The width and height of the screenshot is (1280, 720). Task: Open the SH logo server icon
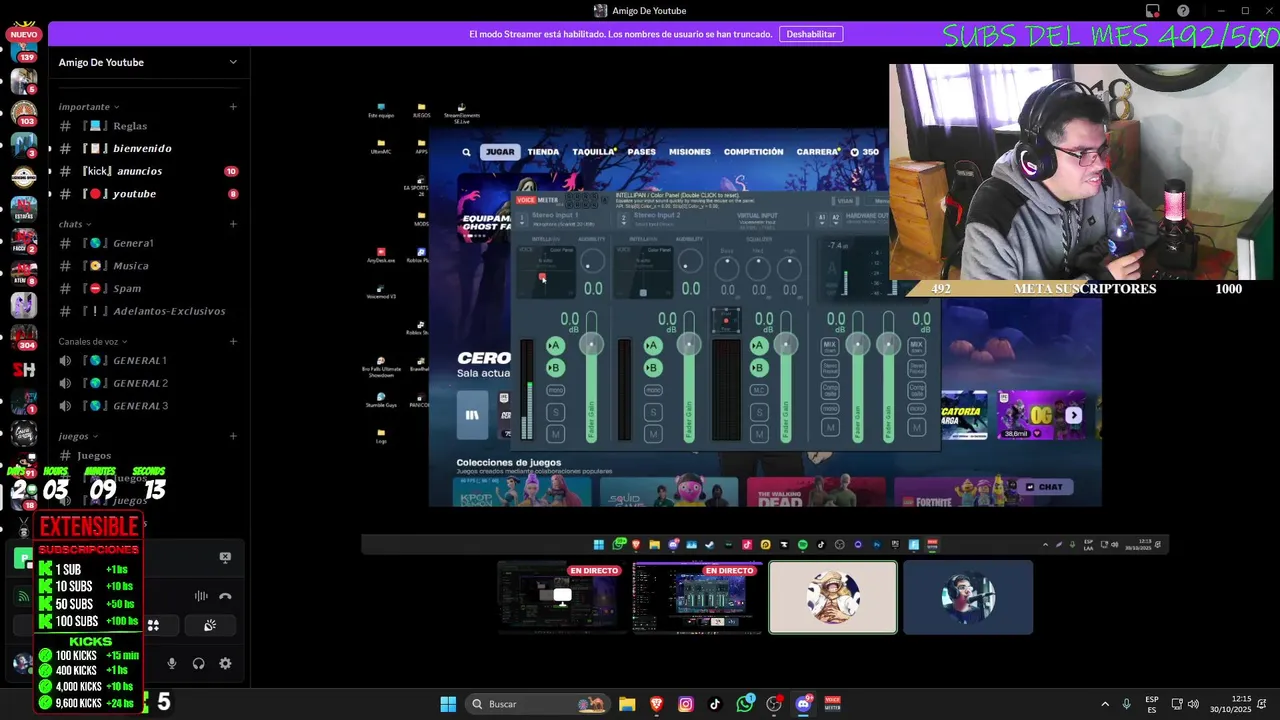[24, 370]
